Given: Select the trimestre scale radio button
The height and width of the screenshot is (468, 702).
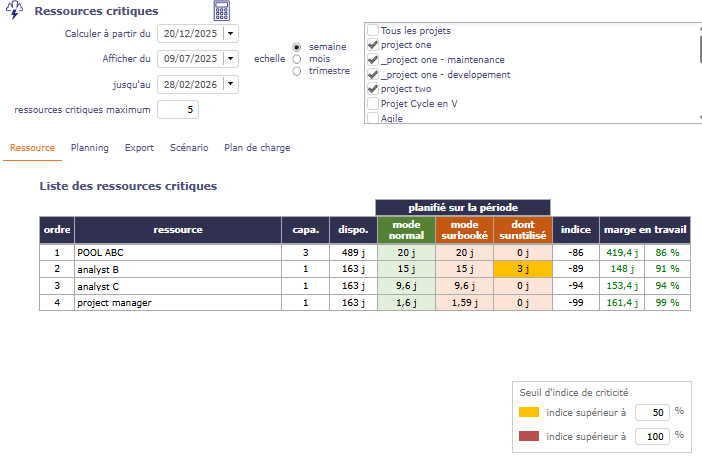Looking at the screenshot, I should point(297,71).
